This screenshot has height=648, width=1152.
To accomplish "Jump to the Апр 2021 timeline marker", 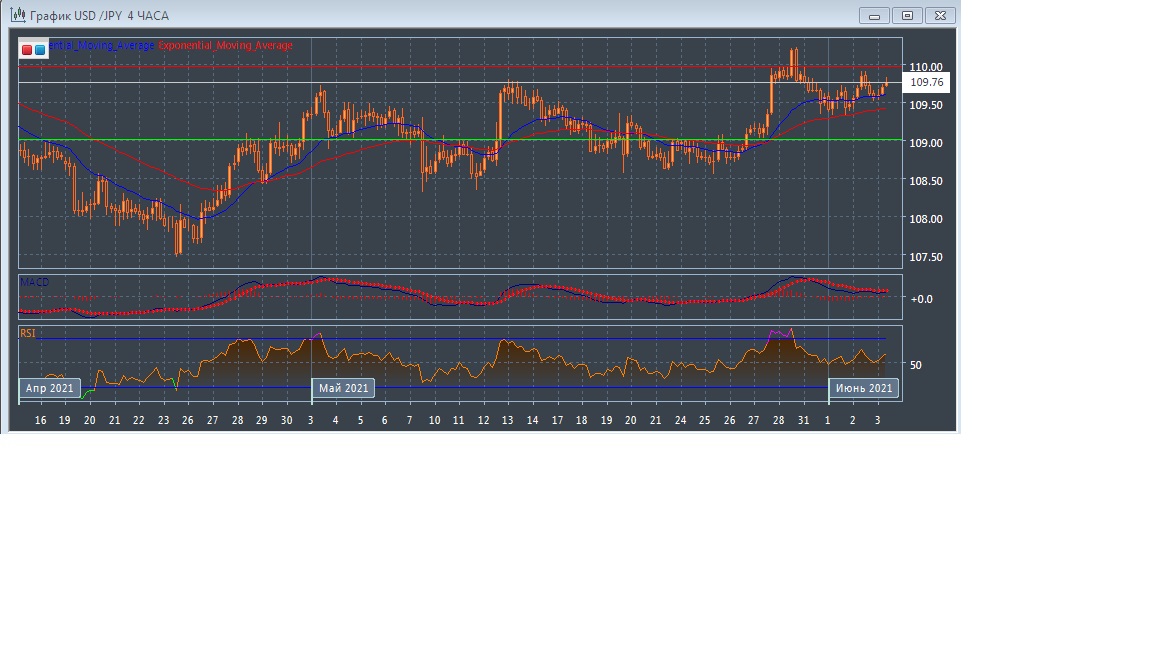I will pos(49,388).
